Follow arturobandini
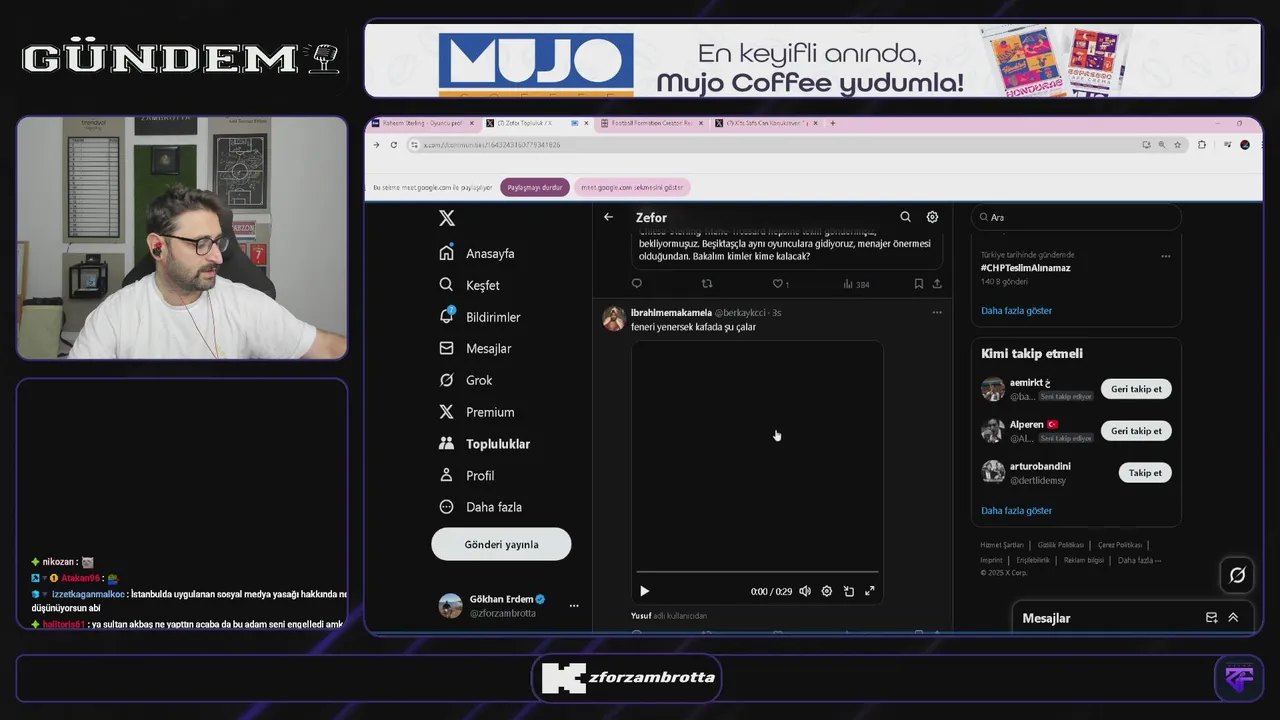The width and height of the screenshot is (1280, 720). pyautogui.click(x=1145, y=473)
